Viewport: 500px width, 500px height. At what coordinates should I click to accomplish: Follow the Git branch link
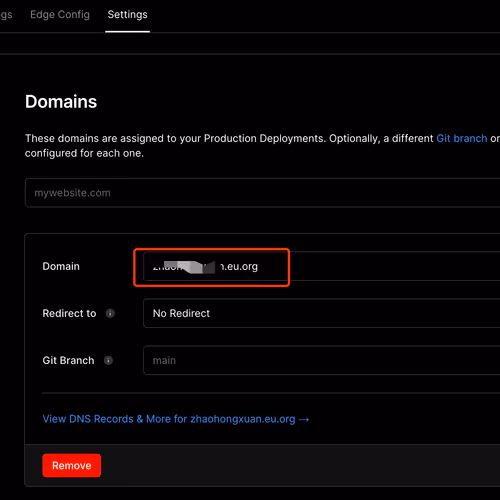point(462,138)
